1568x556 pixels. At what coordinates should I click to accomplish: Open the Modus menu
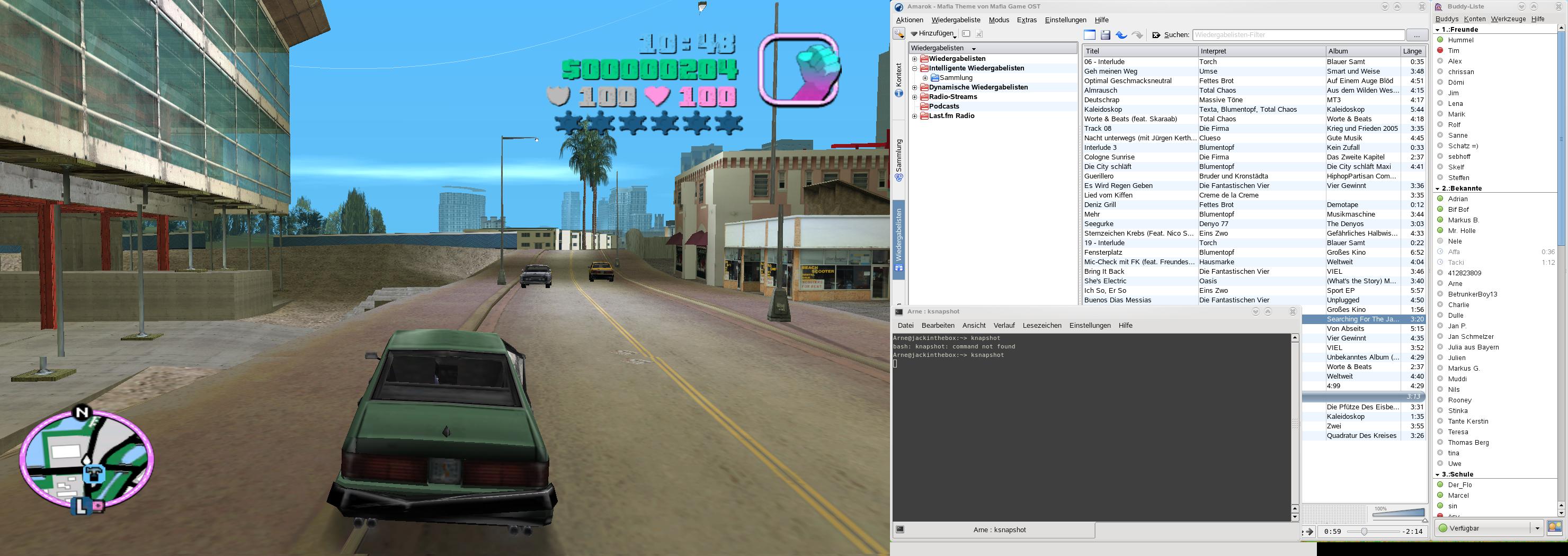(999, 20)
